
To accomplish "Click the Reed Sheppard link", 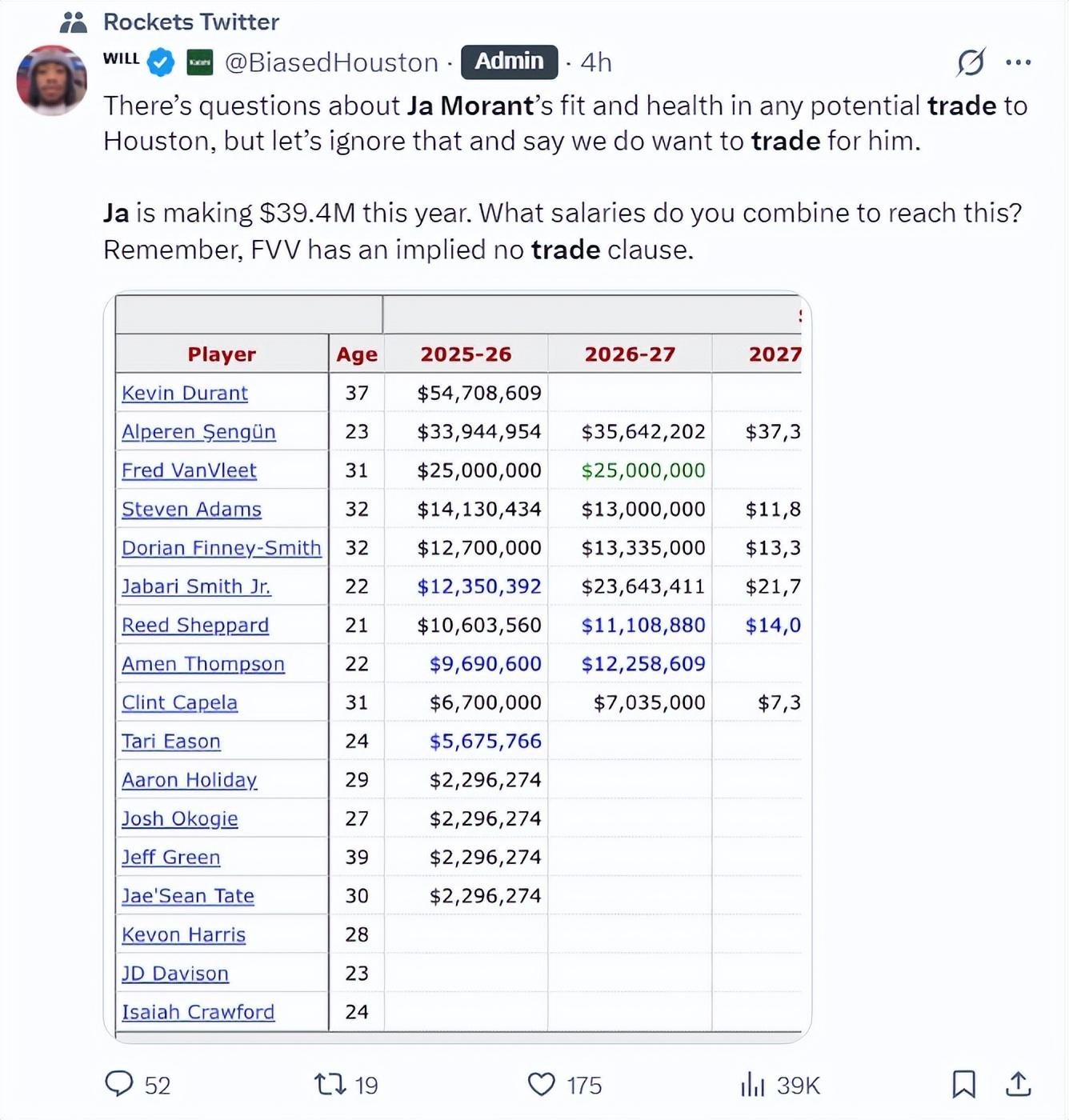I will pyautogui.click(x=195, y=625).
